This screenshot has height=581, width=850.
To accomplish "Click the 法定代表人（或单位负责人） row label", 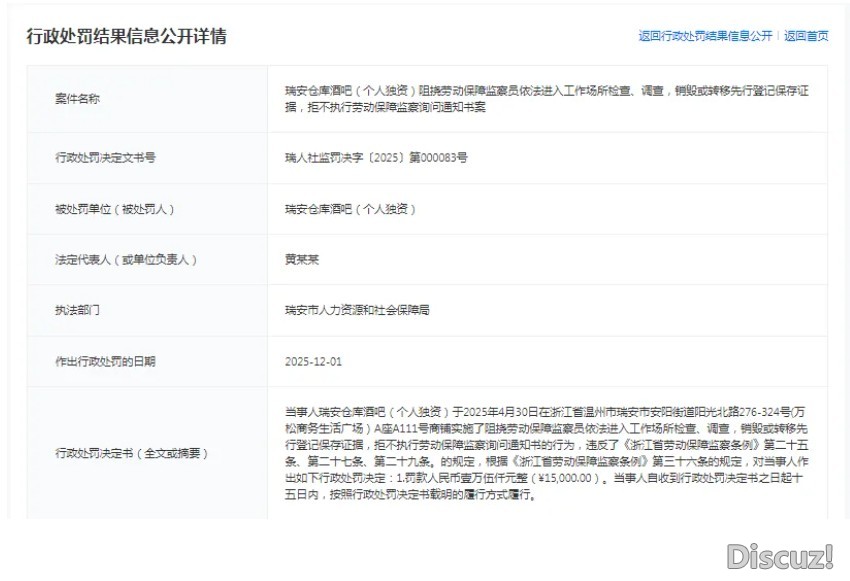I will coord(125,260).
